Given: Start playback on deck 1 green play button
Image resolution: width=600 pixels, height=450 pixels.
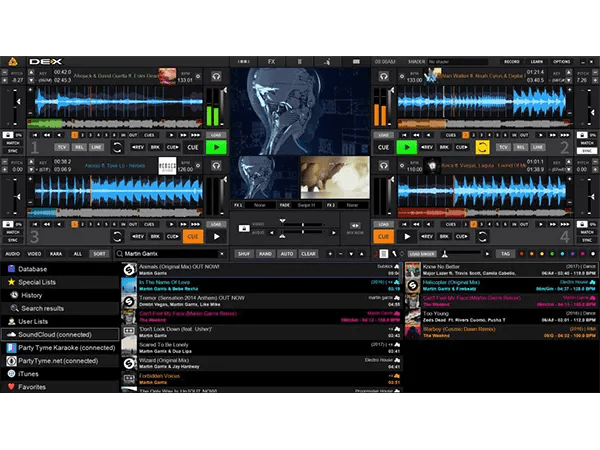Looking at the screenshot, I should coord(216,147).
